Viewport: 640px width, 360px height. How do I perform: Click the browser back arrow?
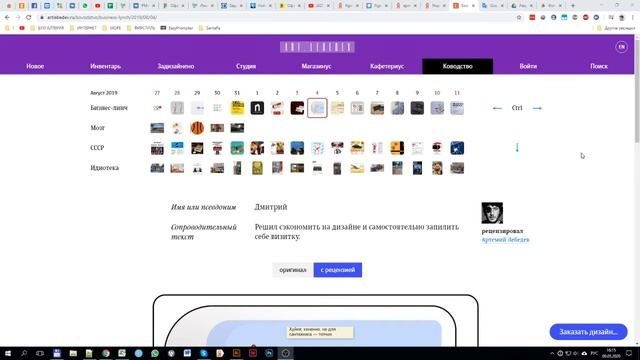coord(7,18)
